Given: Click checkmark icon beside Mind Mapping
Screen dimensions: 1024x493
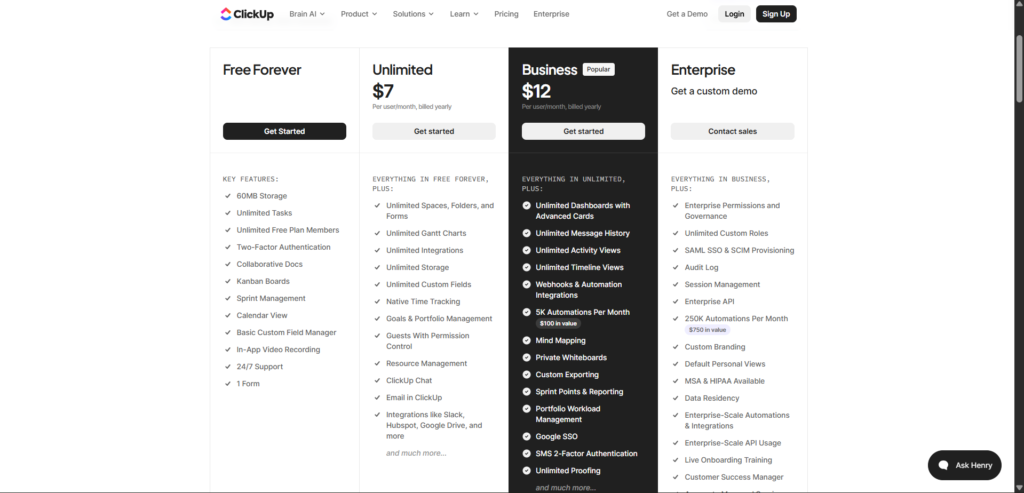Looking at the screenshot, I should click(526, 340).
